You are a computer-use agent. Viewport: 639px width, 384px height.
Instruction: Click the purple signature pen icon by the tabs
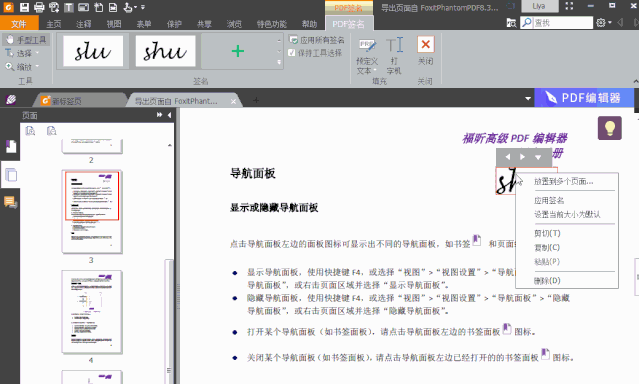coord(11,99)
